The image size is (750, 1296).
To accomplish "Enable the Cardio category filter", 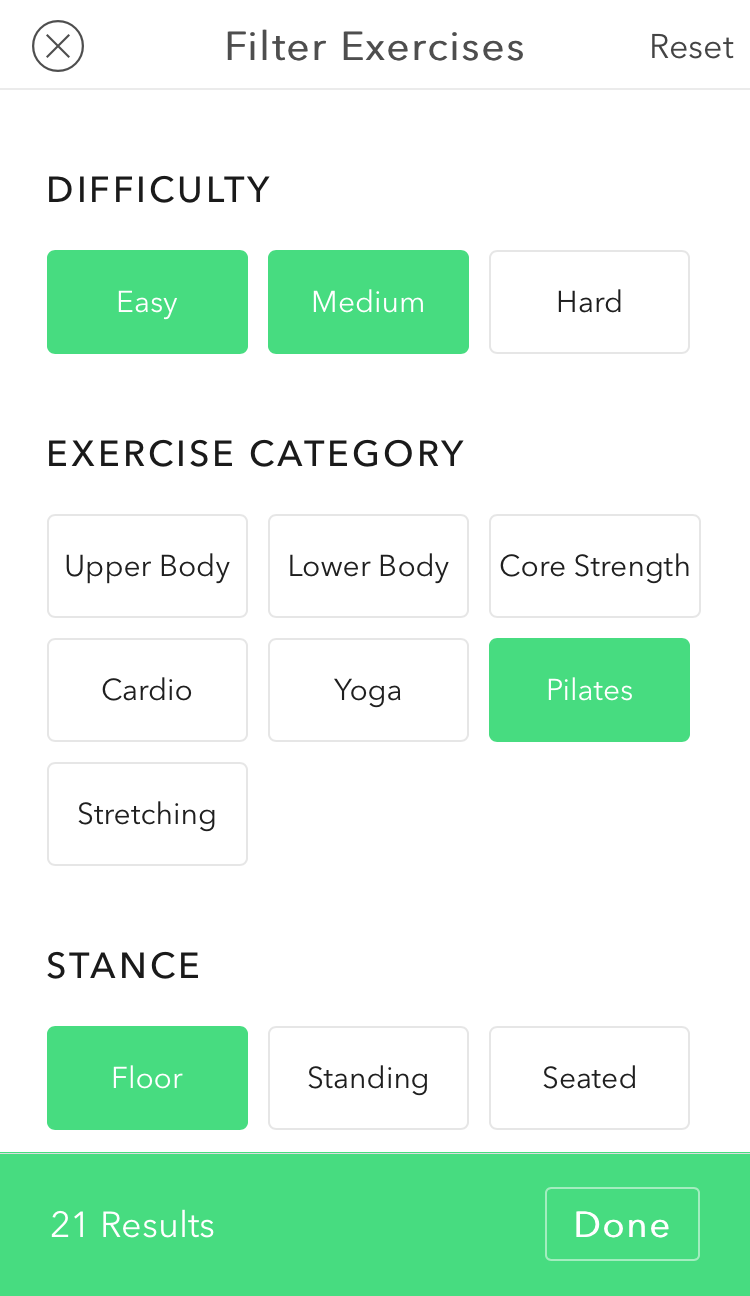I will 147,690.
